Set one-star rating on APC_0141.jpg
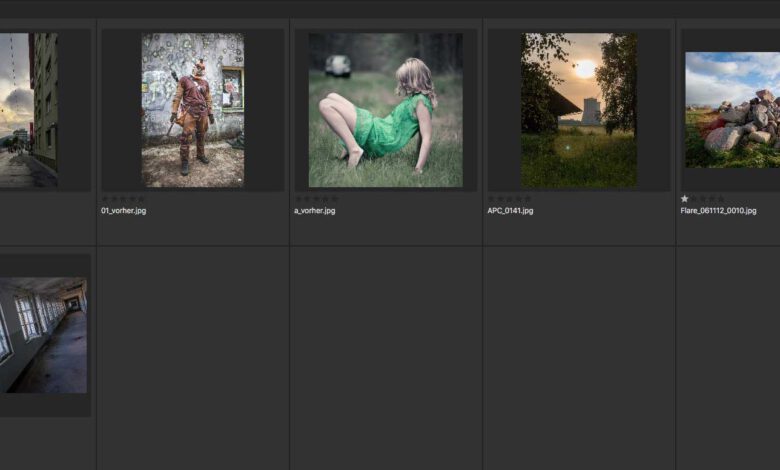The width and height of the screenshot is (780, 470). (491, 199)
